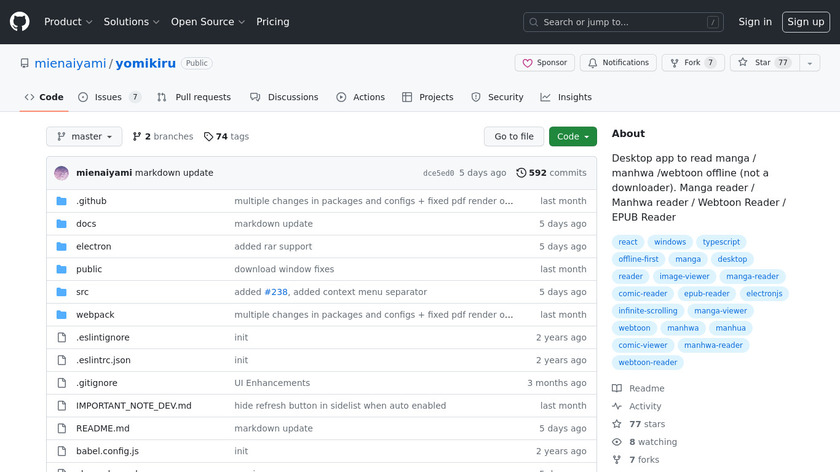840x472 pixels.
Task: Expand the Solutions menu
Action: pyautogui.click(x=131, y=22)
